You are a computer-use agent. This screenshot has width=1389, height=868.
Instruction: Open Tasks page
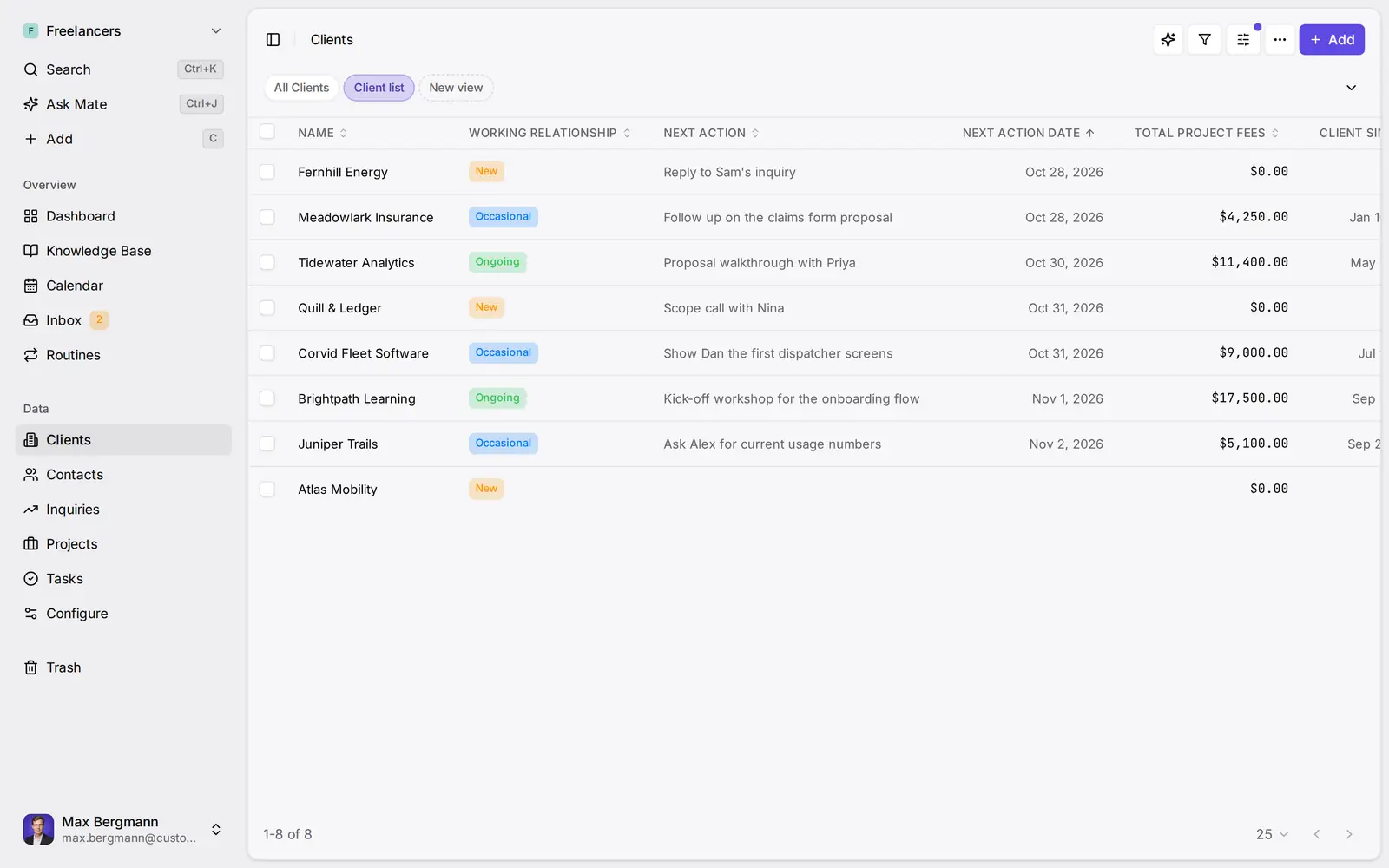click(123, 579)
